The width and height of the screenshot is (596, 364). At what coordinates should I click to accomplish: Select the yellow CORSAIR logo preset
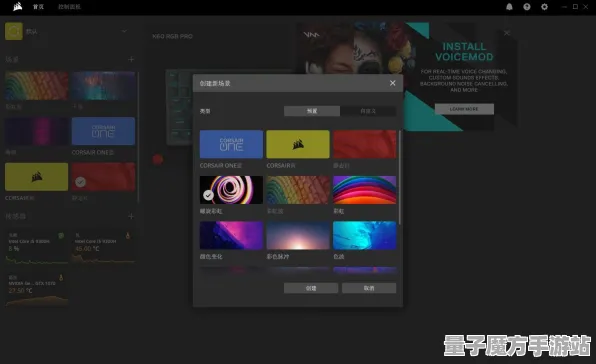(x=298, y=144)
